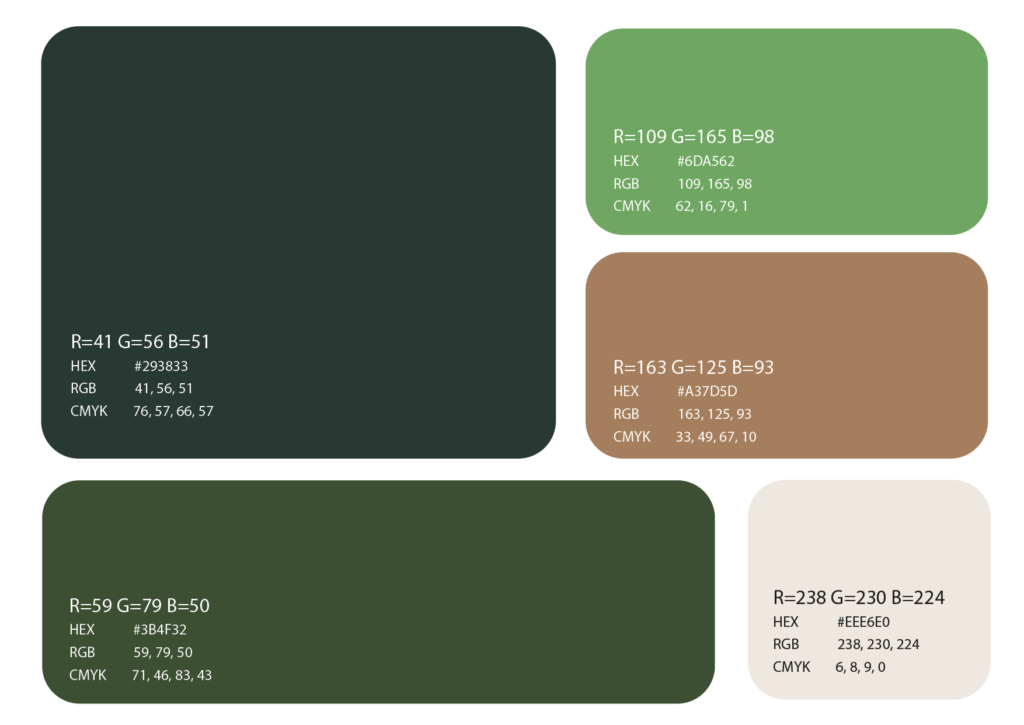1024x725 pixels.
Task: Select the hex code #EEE6E0 text
Action: [x=863, y=622]
